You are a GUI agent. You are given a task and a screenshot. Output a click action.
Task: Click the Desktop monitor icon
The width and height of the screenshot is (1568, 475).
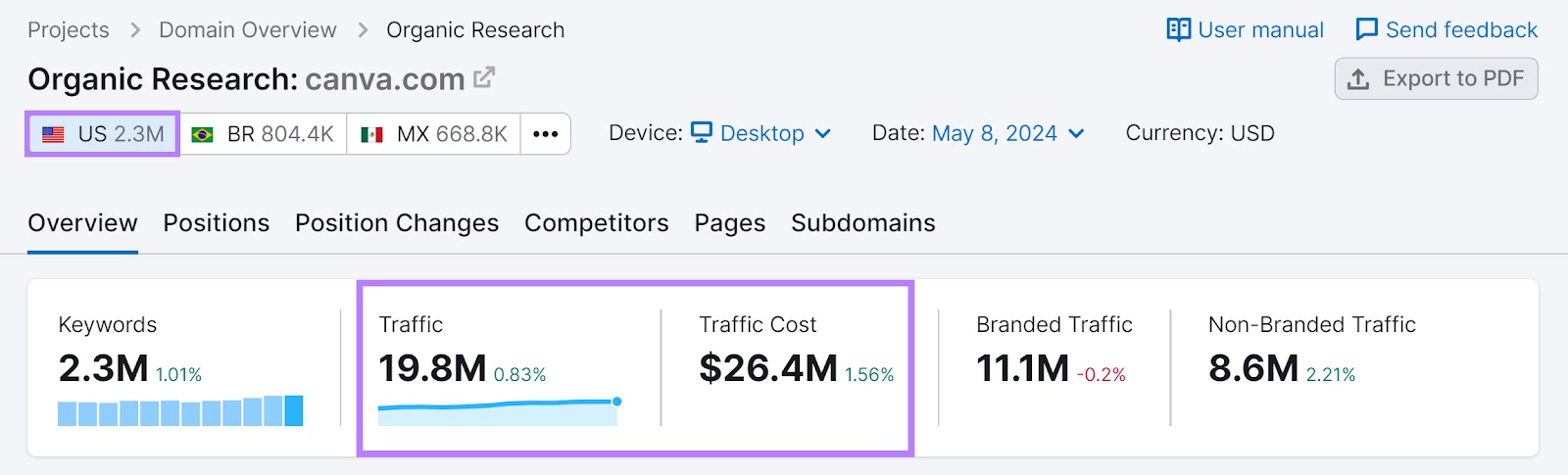[x=702, y=132]
